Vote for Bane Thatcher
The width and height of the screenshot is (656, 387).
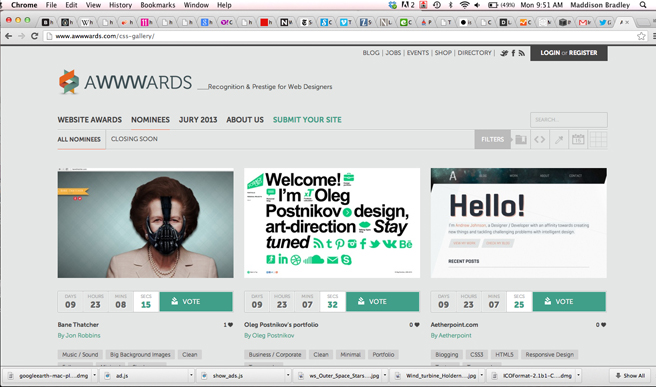point(196,302)
